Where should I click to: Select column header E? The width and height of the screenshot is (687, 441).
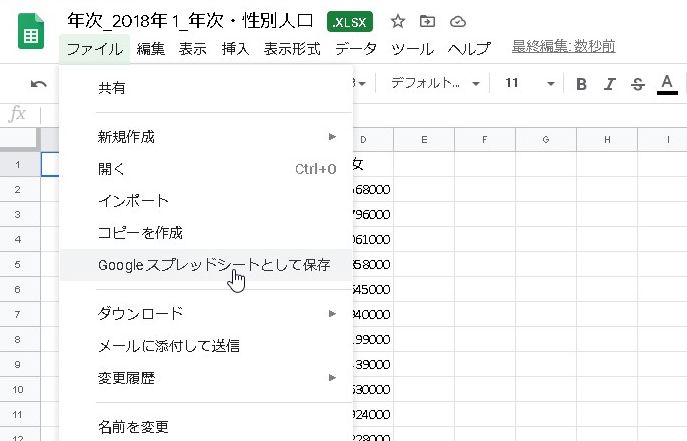pos(424,139)
